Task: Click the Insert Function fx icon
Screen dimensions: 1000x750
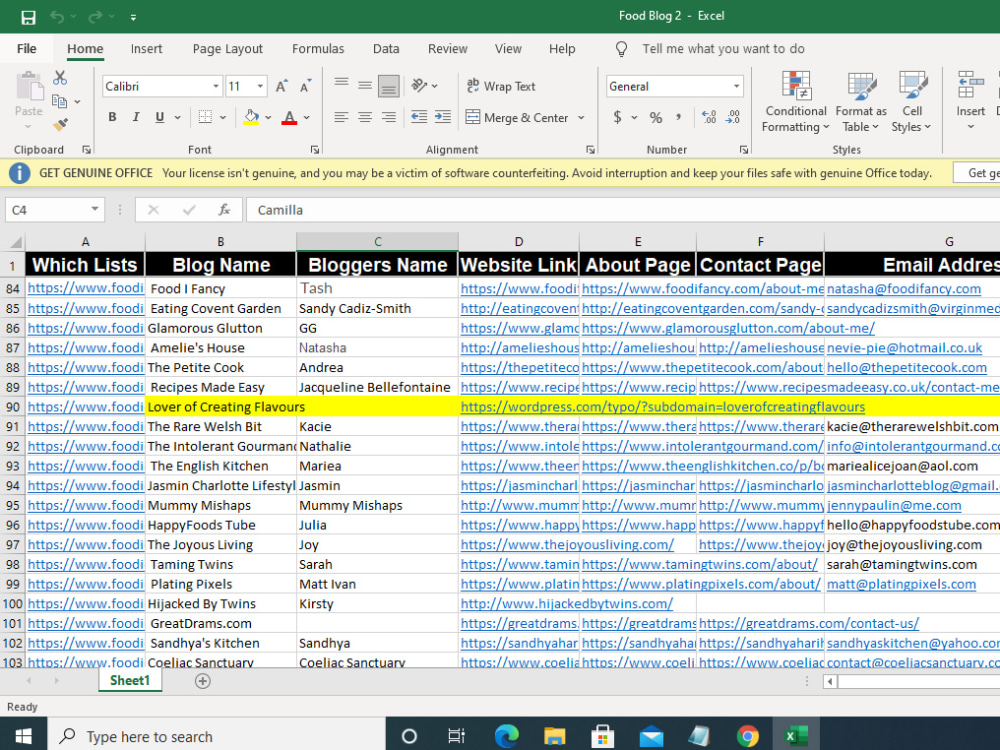Action: [224, 210]
